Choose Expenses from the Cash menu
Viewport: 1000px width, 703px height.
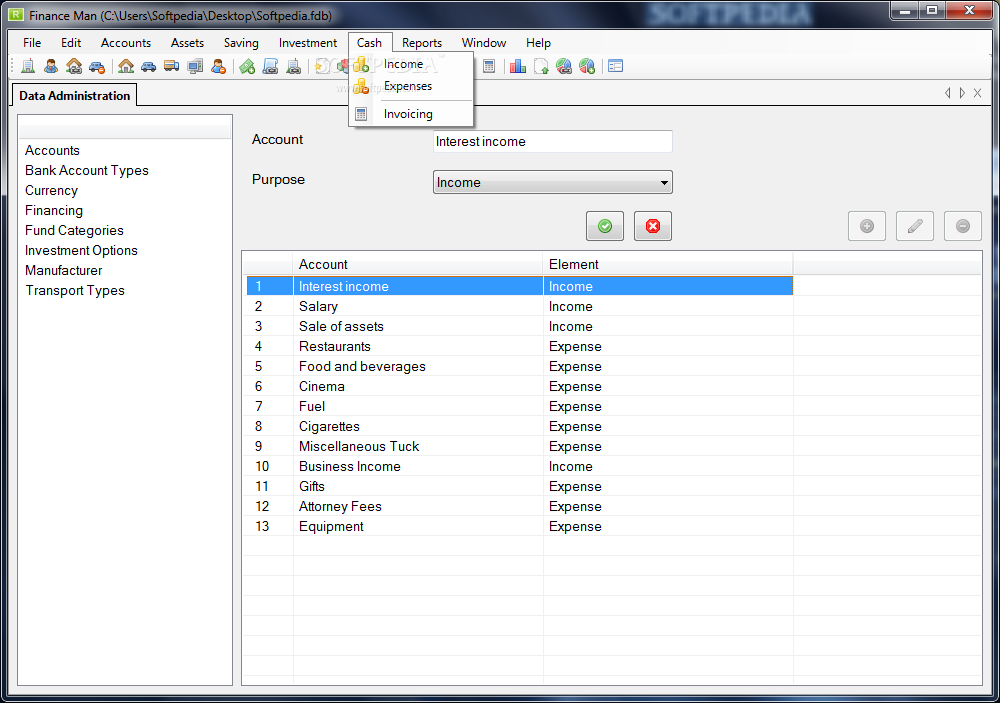(x=407, y=86)
